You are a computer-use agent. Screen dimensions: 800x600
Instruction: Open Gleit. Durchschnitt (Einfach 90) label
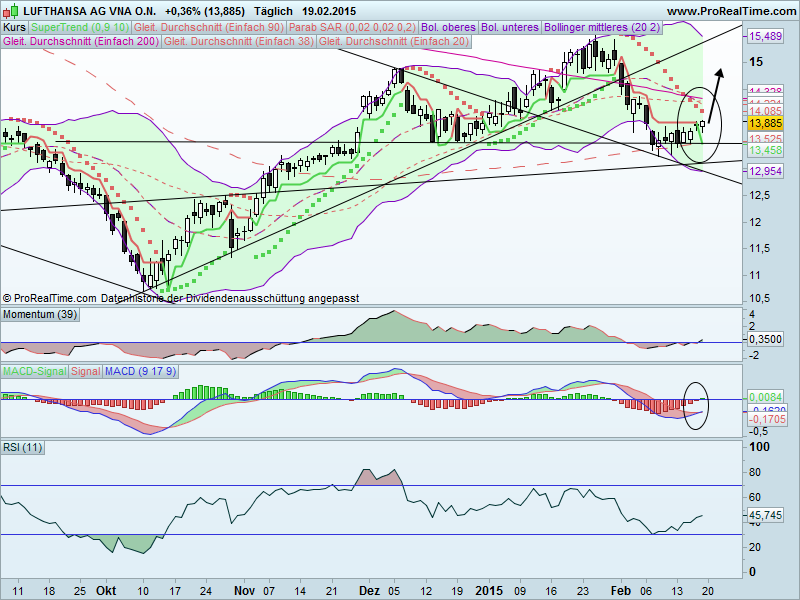coord(209,27)
